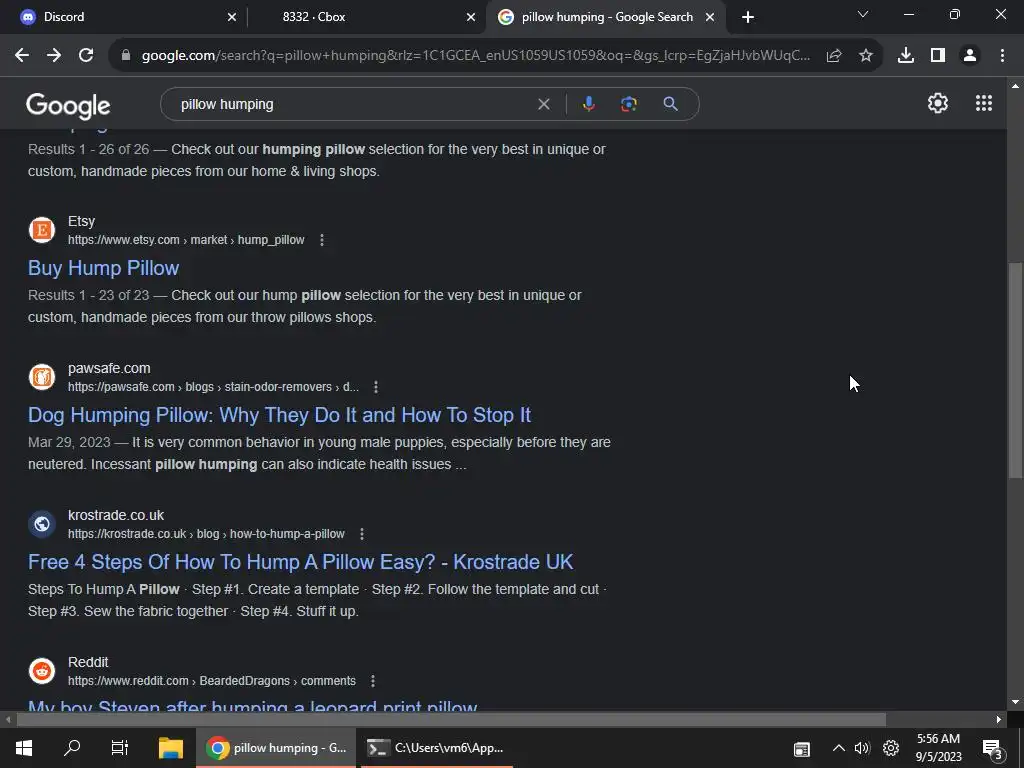
Task: Click the scroll-down arrow of vertical scrollbar
Action: (x=1015, y=703)
